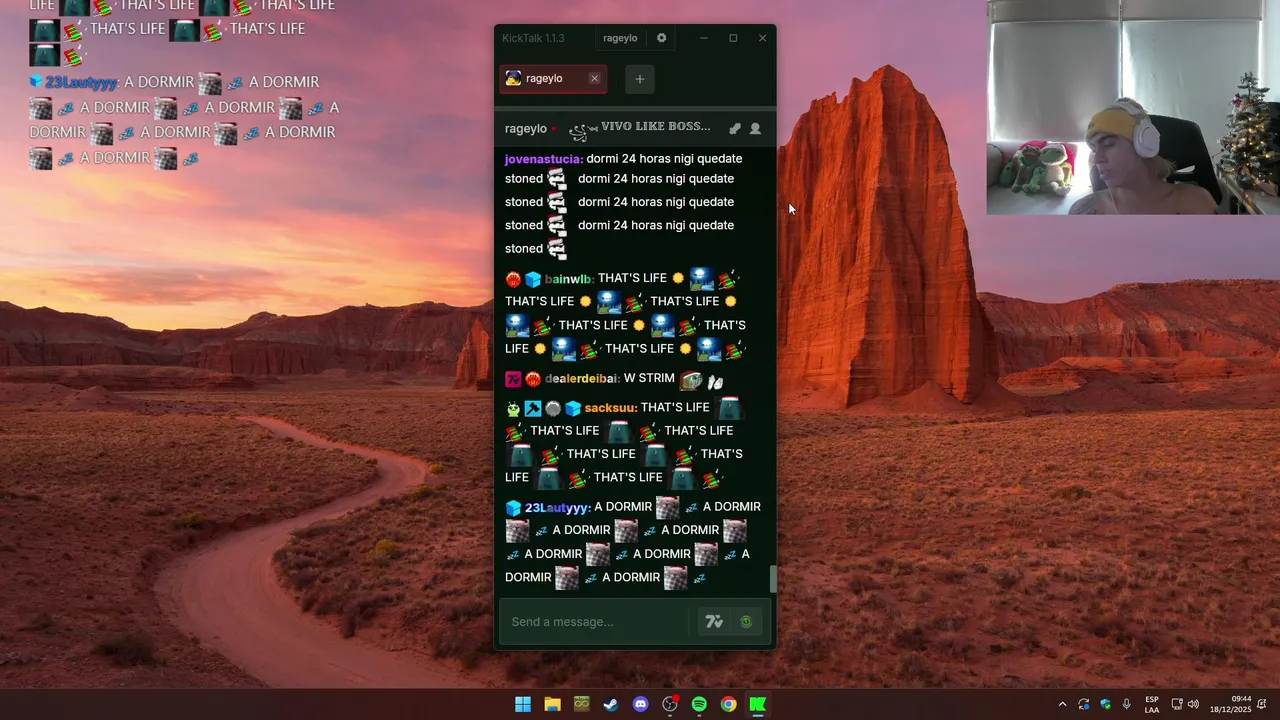Open Discord from taskbar
1280x720 pixels.
641,704
